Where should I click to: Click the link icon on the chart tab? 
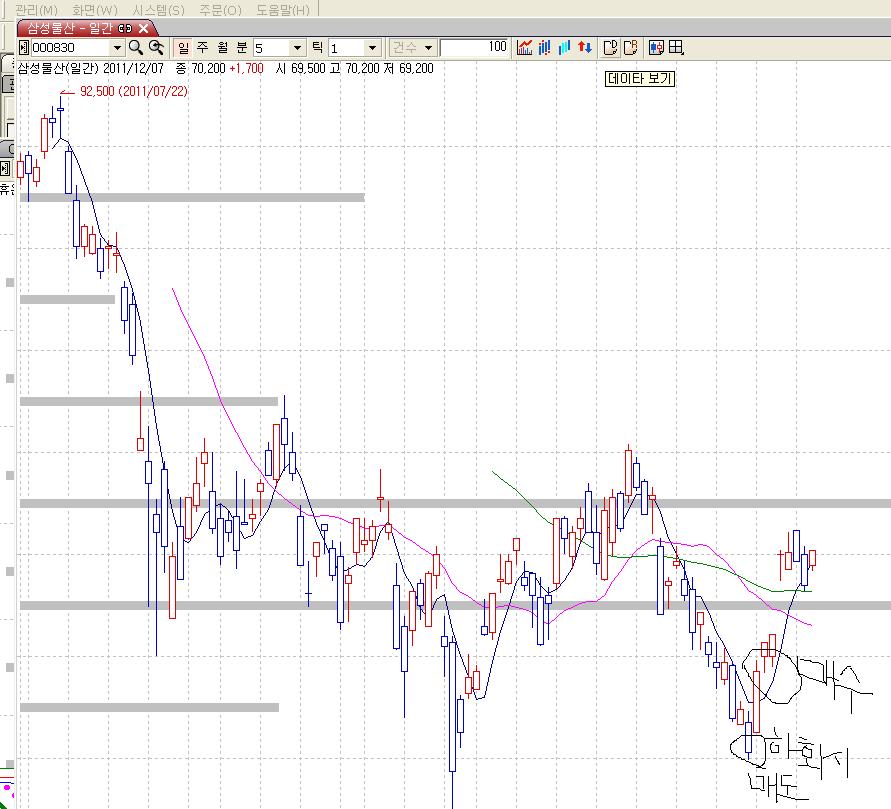[126, 28]
